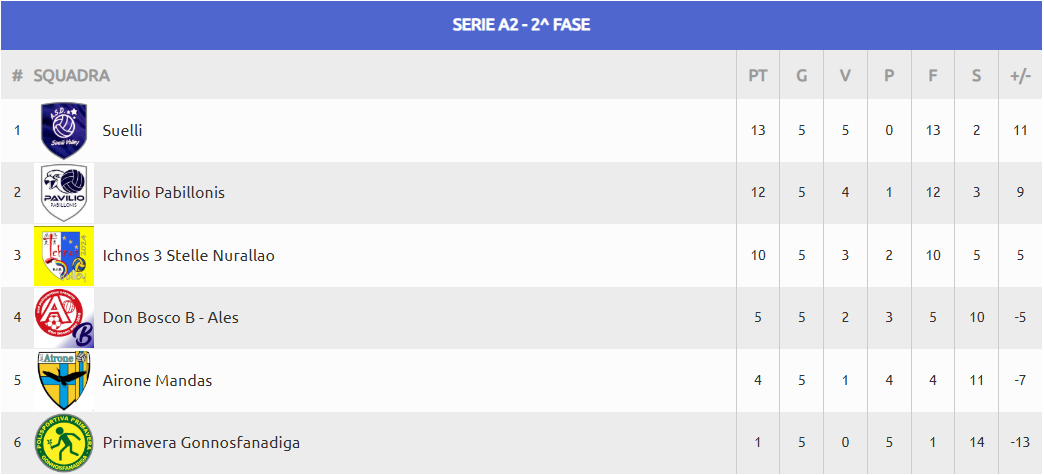The image size is (1044, 475).
Task: Click the Don Bosco B red logo
Action: 64,318
